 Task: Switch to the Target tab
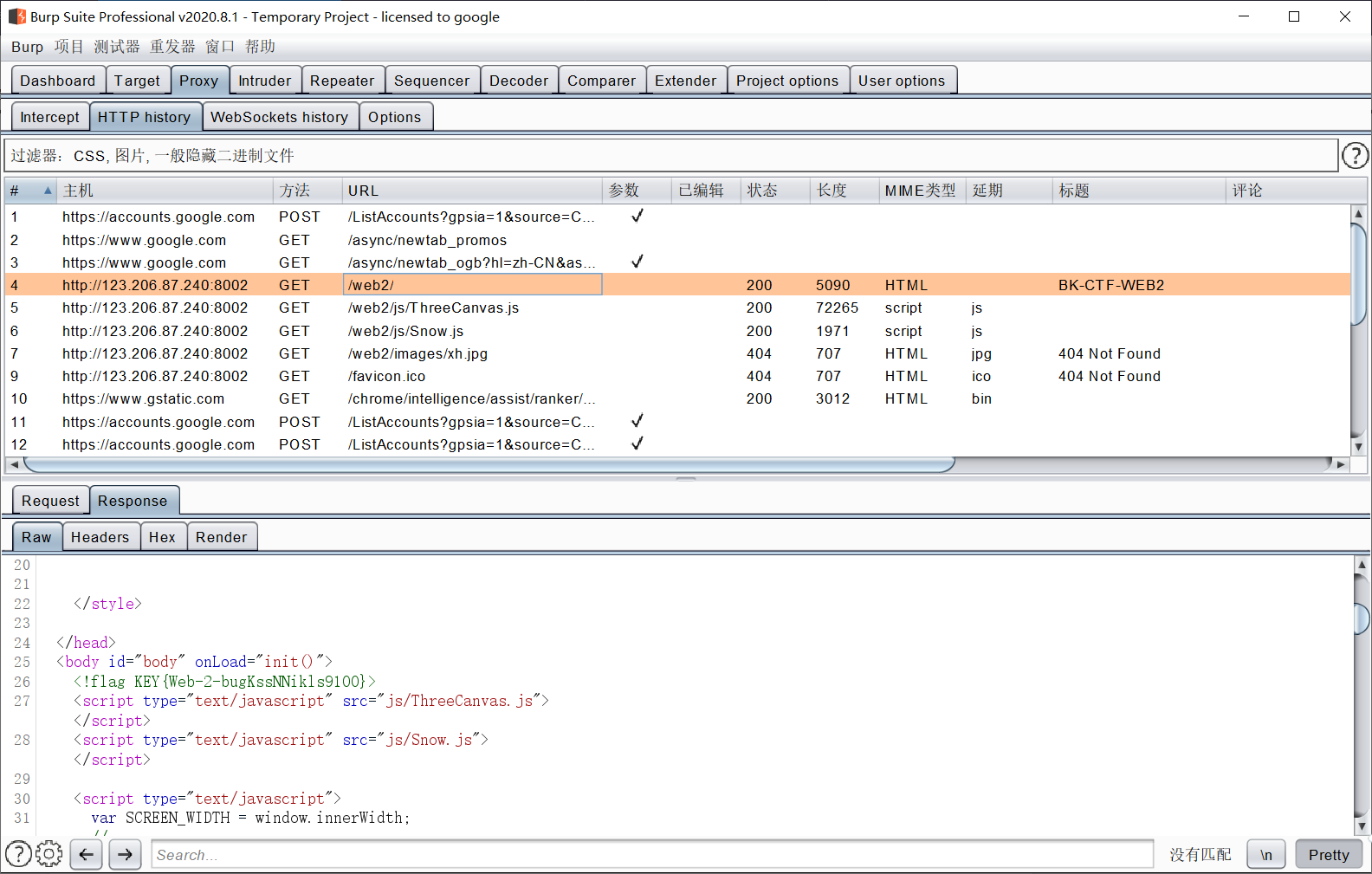(x=137, y=81)
